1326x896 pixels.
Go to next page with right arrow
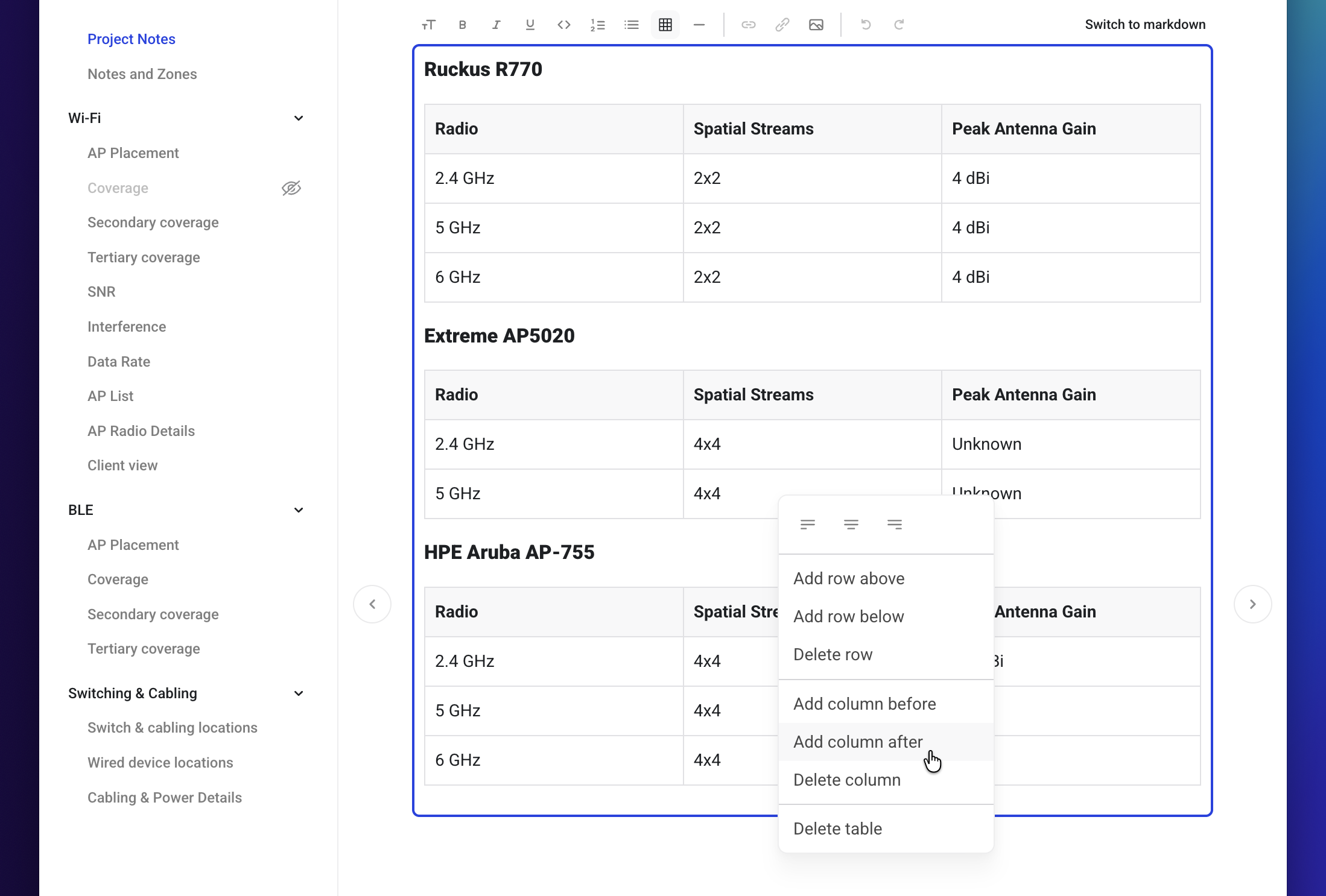coord(1253,604)
